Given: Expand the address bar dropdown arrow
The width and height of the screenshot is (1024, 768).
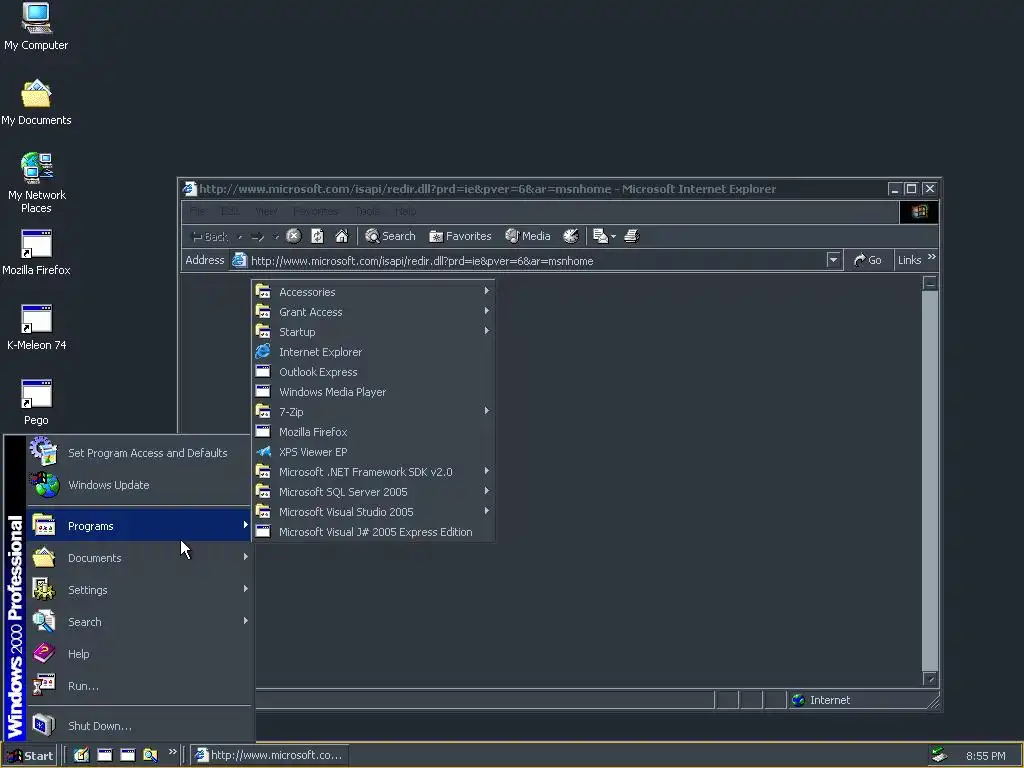Looking at the screenshot, I should click(x=833, y=260).
